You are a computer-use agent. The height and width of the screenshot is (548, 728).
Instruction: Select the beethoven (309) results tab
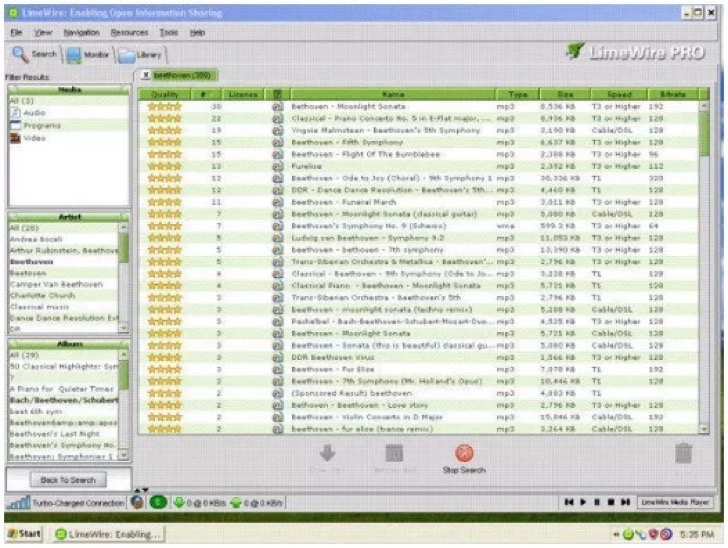tap(182, 75)
